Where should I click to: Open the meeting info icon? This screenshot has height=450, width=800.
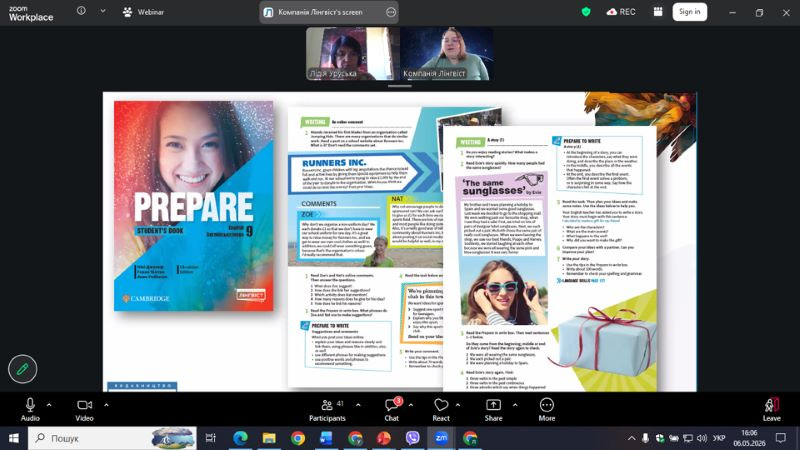pos(81,11)
